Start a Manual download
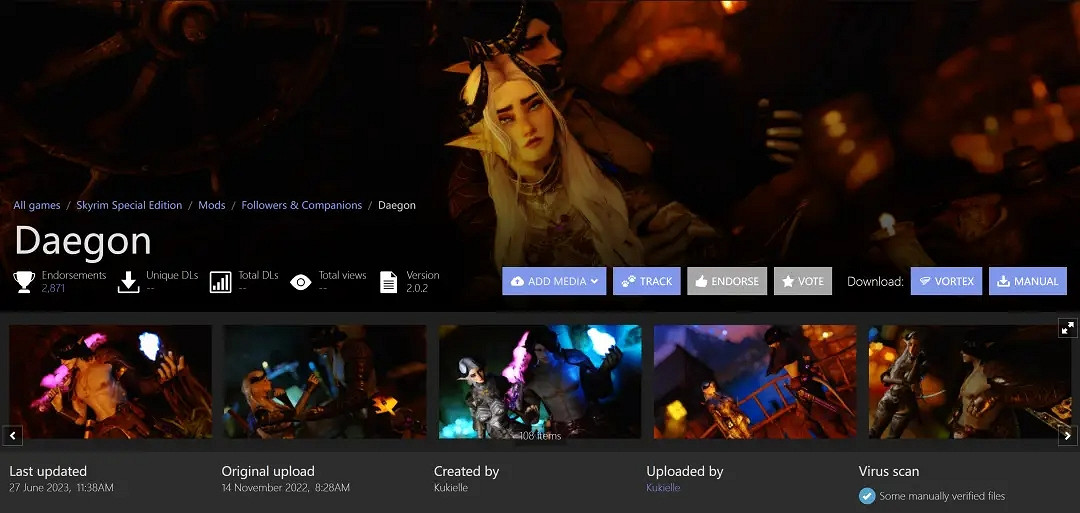Image resolution: width=1080 pixels, height=513 pixels. pos(1027,281)
